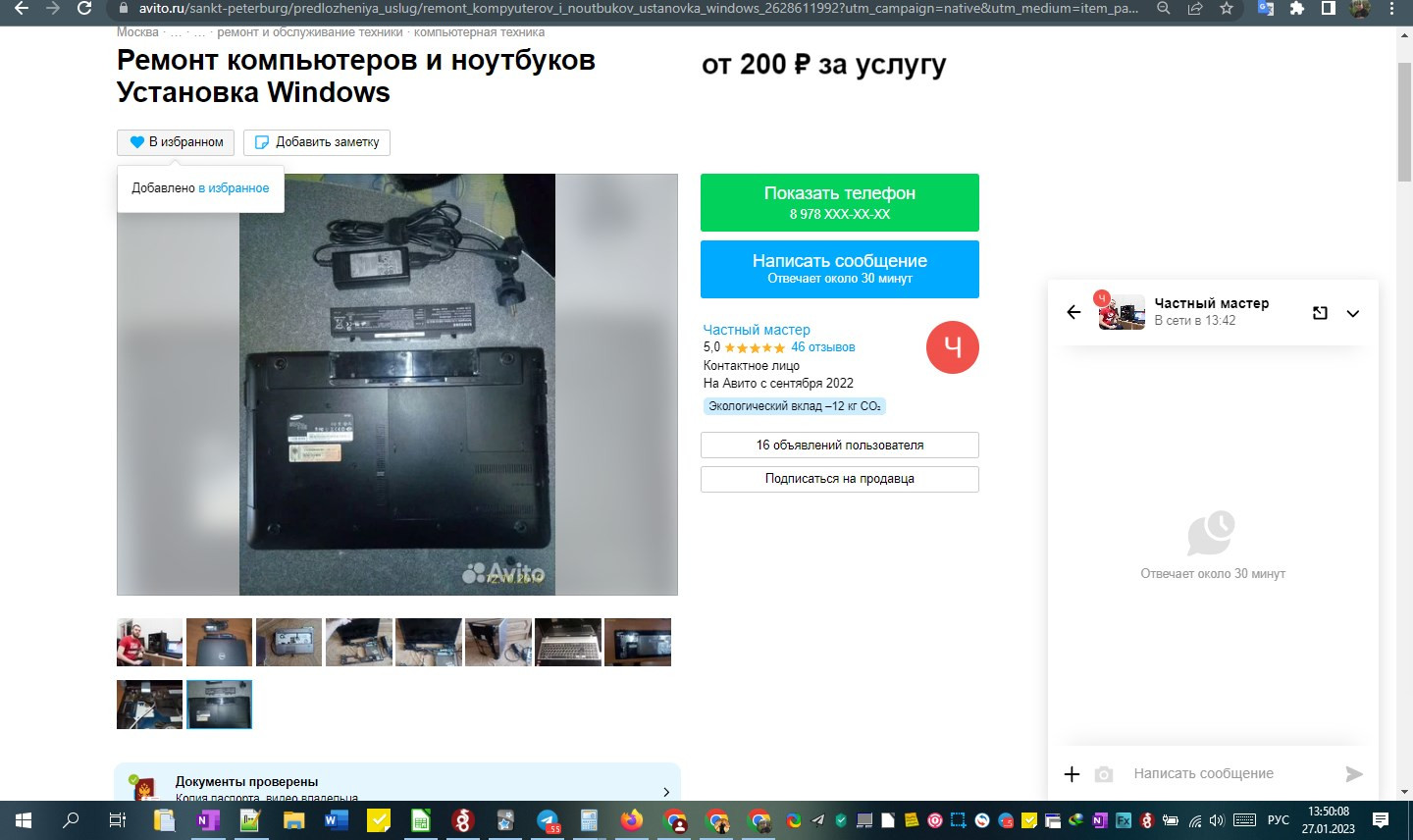Viewport: 1413px width, 840px height.
Task: Open Firefox from the taskbar
Action: (632, 820)
